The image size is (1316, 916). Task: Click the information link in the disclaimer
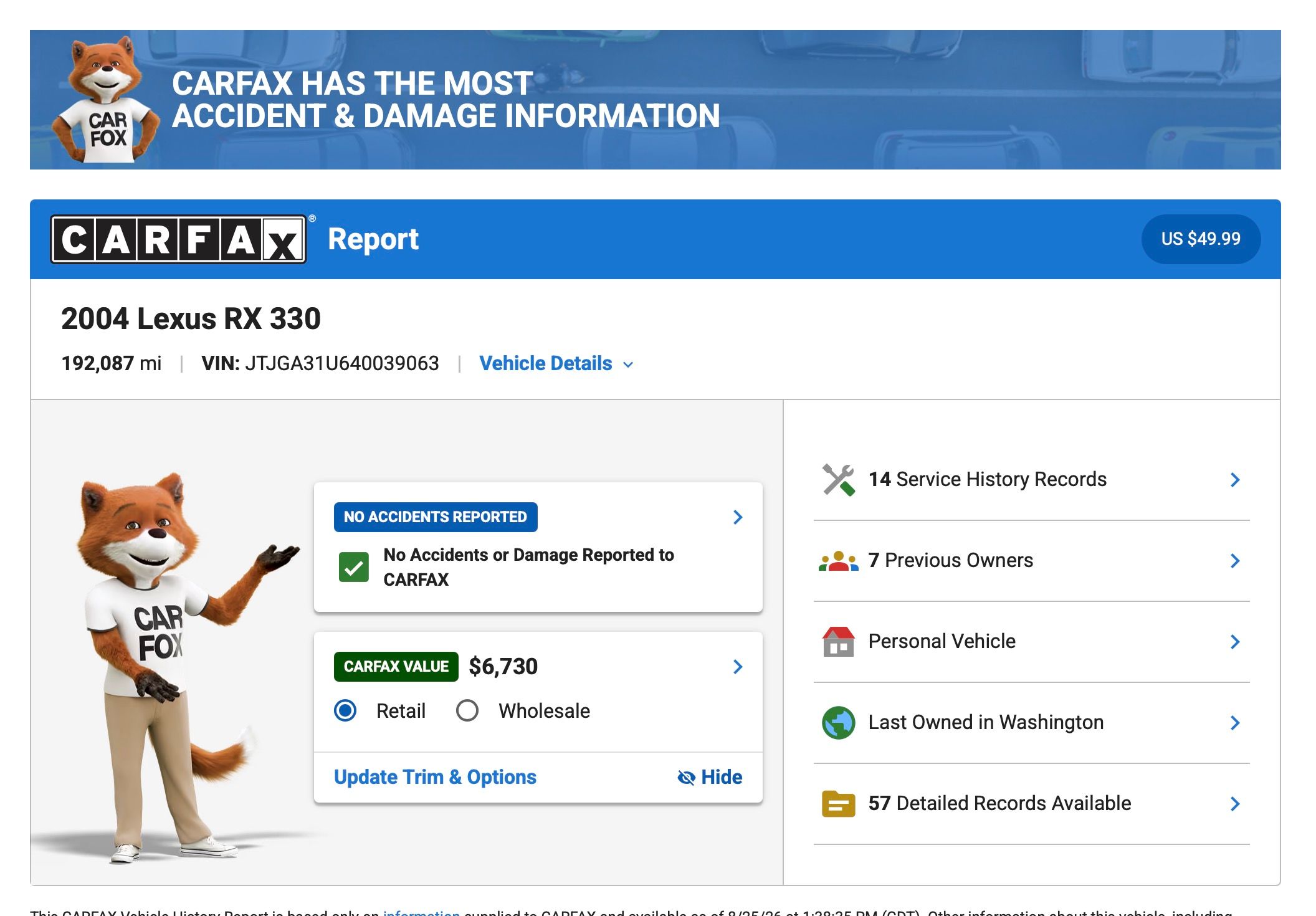coord(421,912)
